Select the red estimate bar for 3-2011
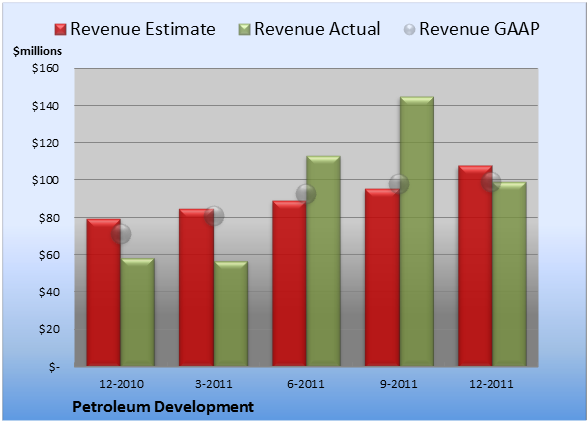This screenshot has width=588, height=422. tap(196, 287)
